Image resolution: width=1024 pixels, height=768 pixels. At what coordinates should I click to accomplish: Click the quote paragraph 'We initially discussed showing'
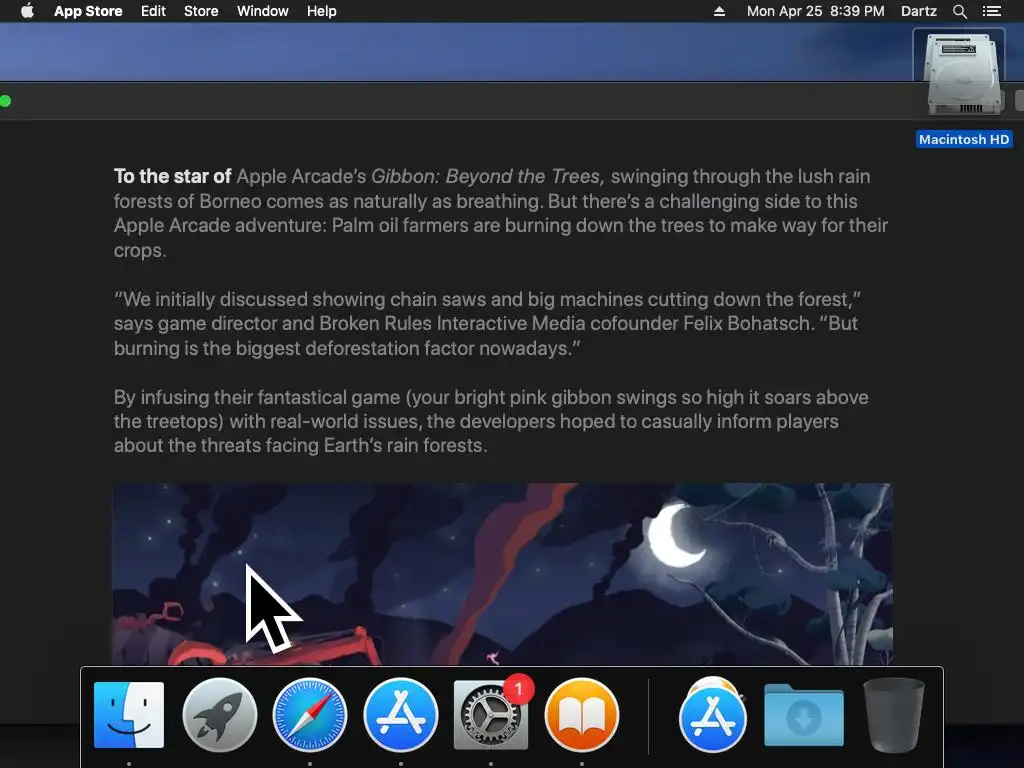point(487,323)
